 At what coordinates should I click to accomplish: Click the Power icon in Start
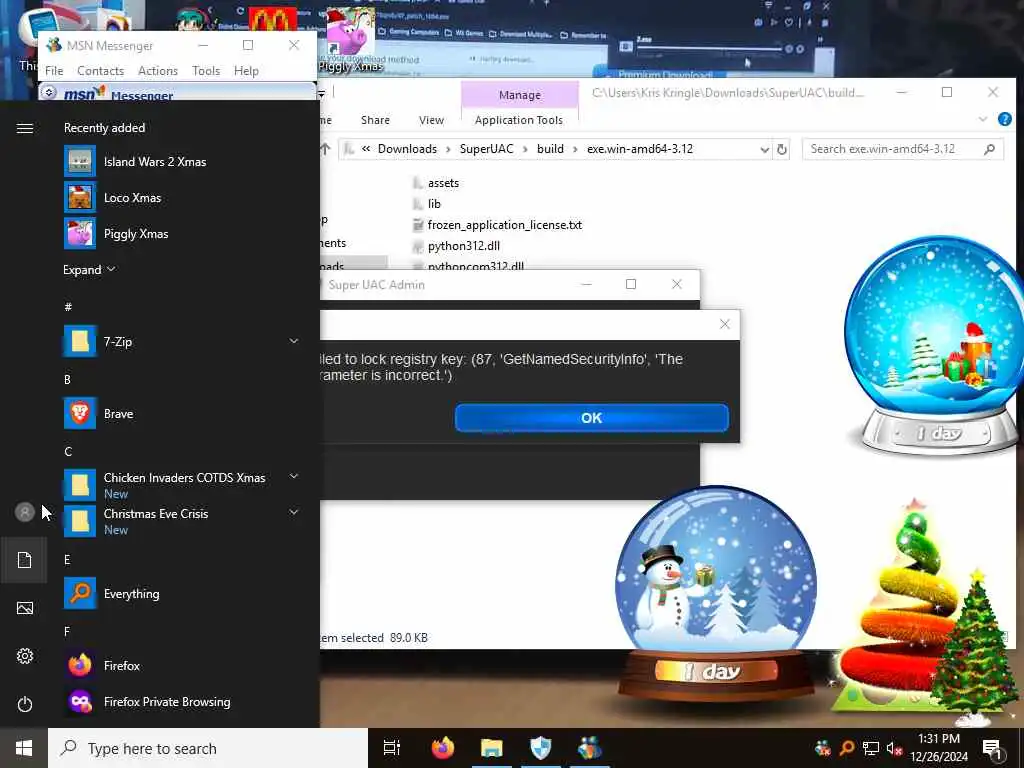tap(25, 704)
